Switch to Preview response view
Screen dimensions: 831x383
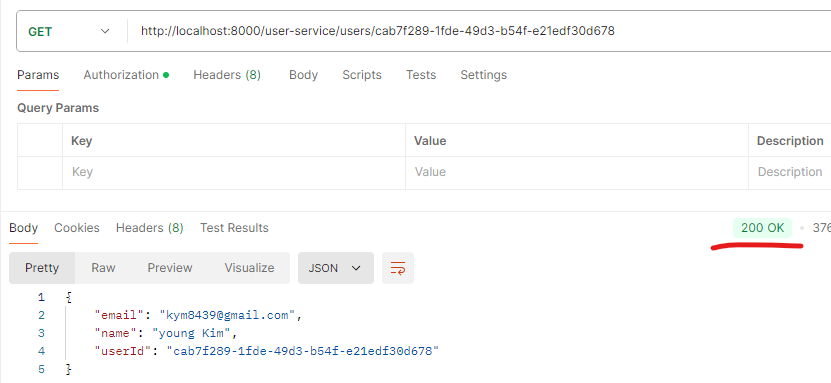(x=170, y=268)
